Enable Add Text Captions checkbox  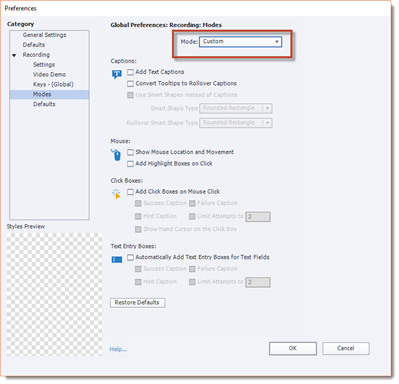[x=130, y=72]
